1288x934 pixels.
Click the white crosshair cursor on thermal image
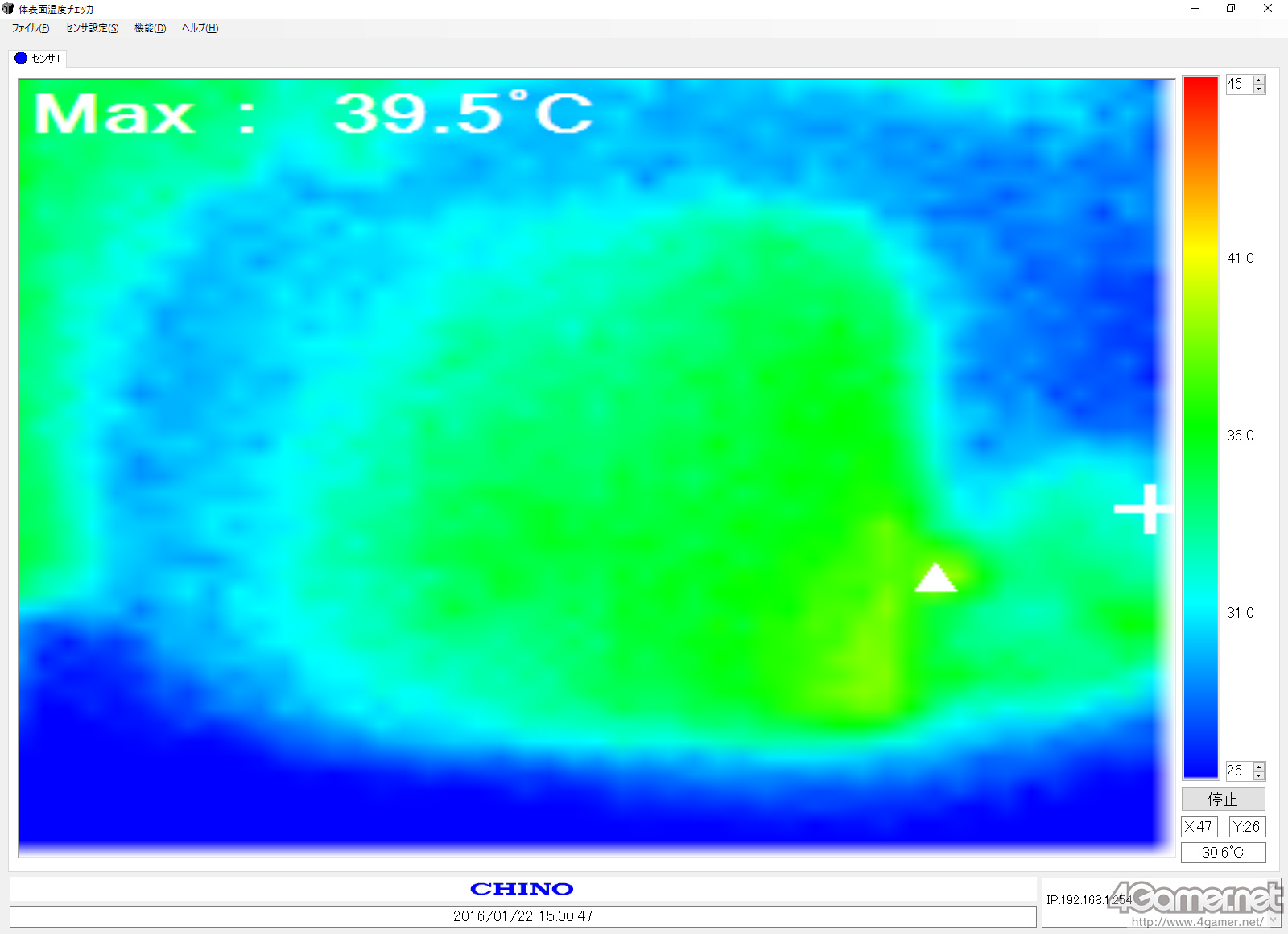(1141, 508)
